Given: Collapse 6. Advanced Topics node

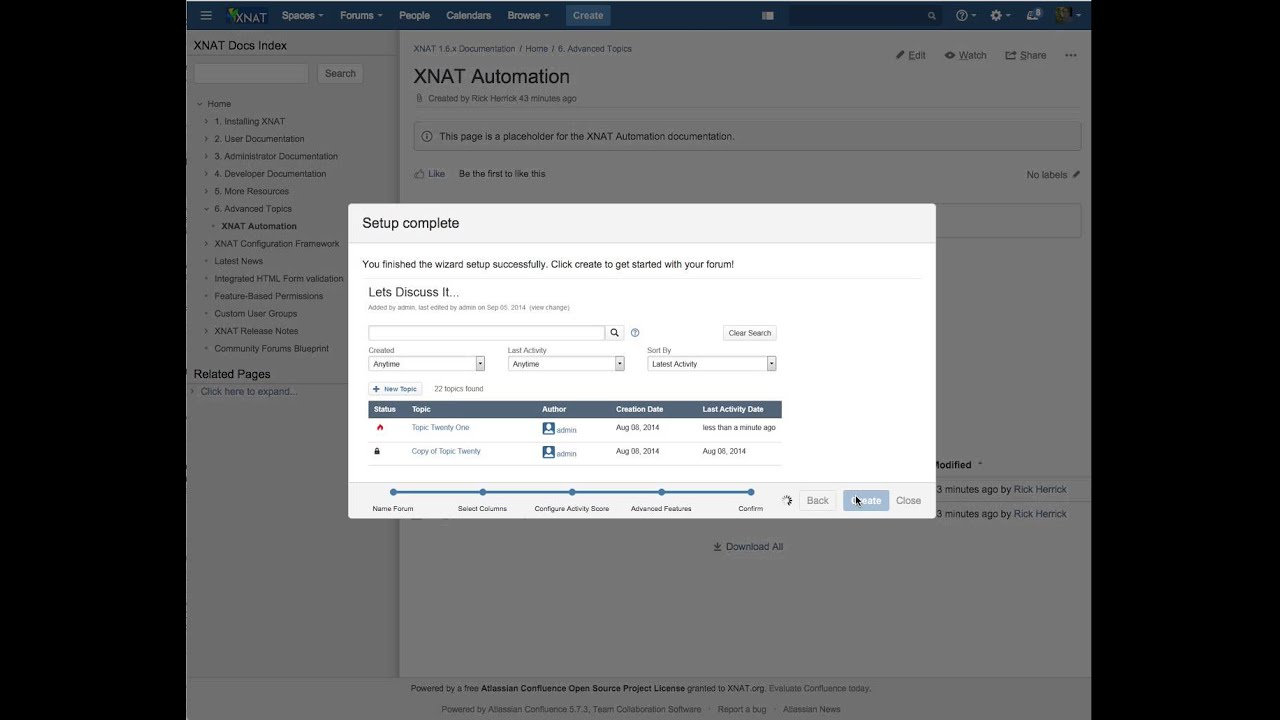Looking at the screenshot, I should click(207, 209).
